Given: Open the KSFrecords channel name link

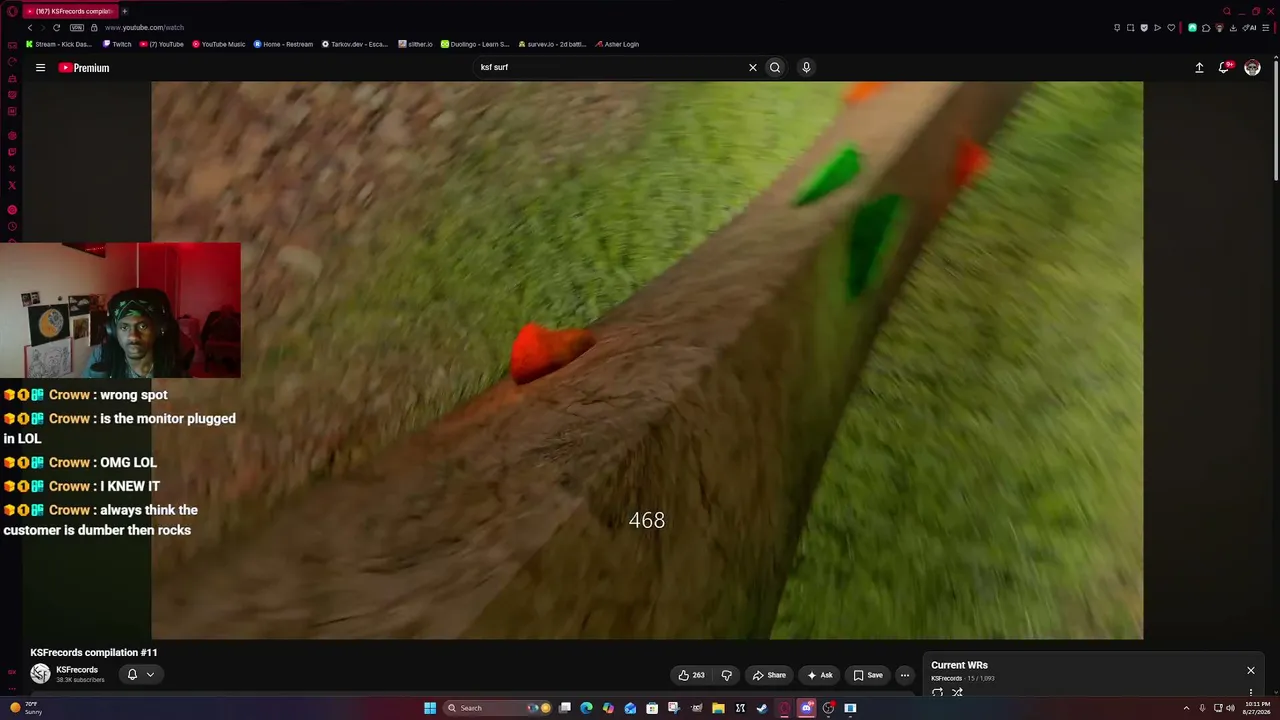Looking at the screenshot, I should point(77,670).
